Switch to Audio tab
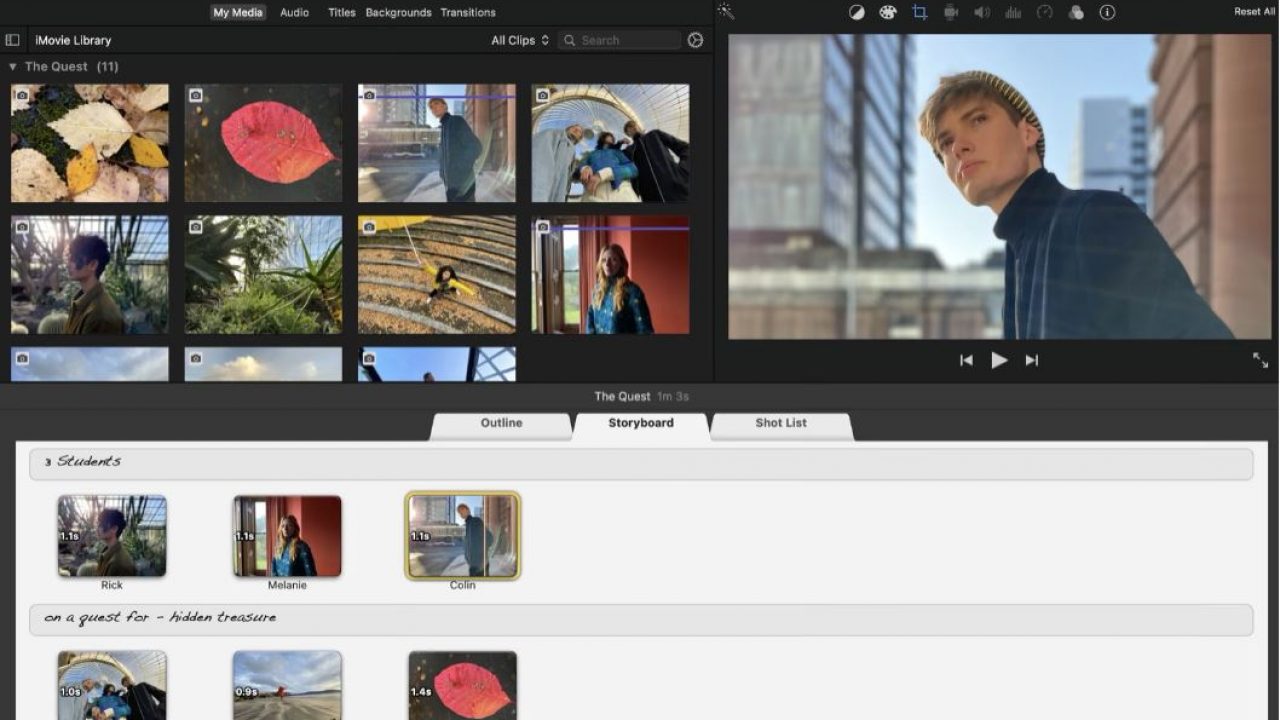Screen dimensions: 1280x720 pos(294,12)
